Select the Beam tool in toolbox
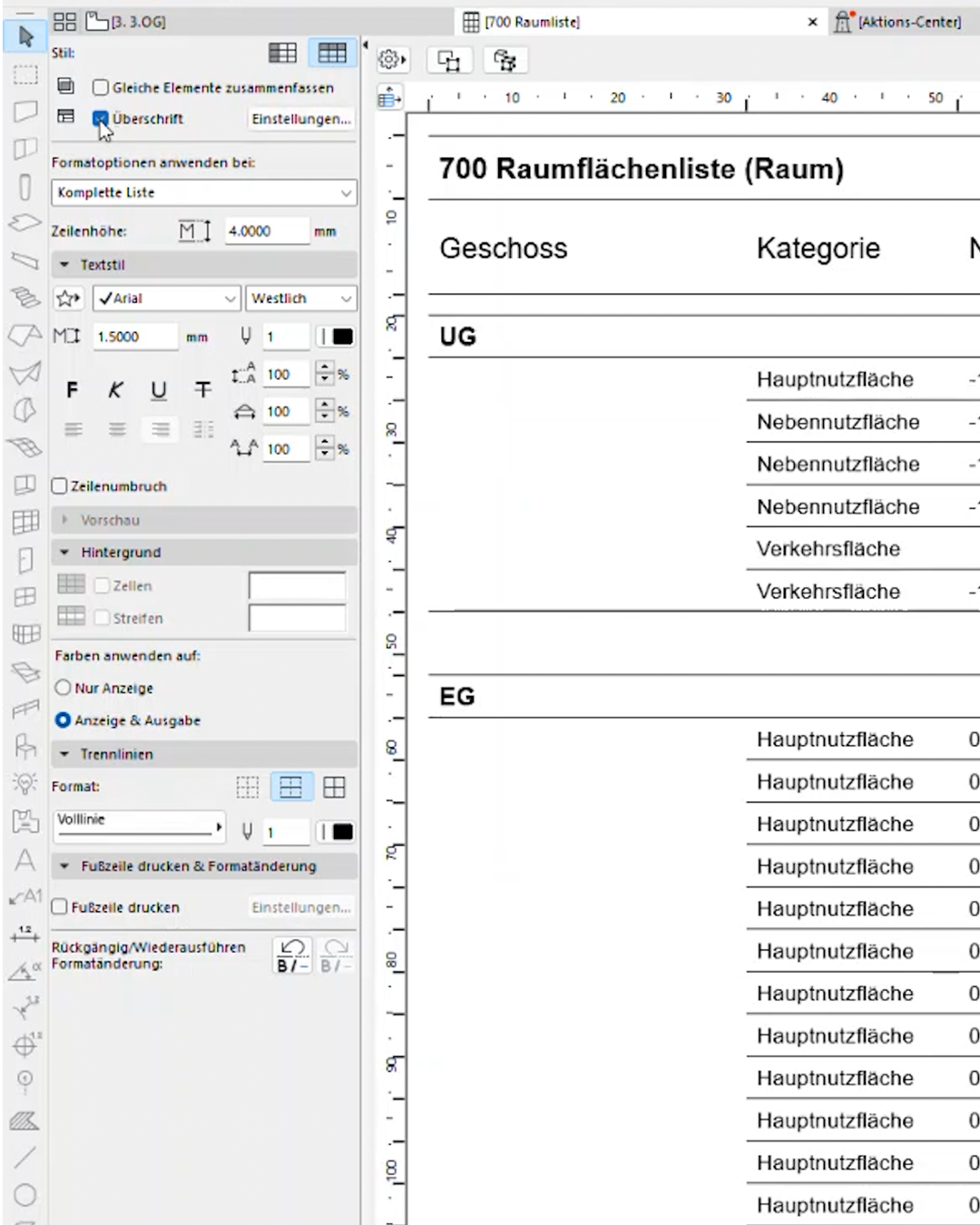Image resolution: width=980 pixels, height=1225 pixels. (25, 260)
